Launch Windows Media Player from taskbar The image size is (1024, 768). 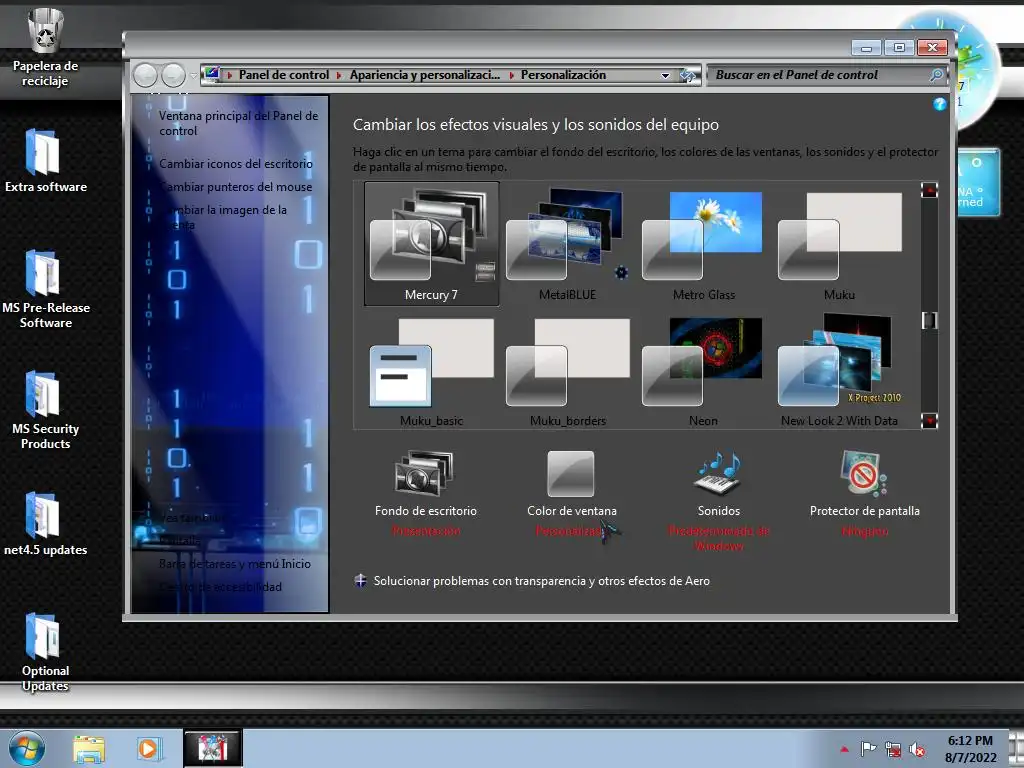[x=148, y=749]
